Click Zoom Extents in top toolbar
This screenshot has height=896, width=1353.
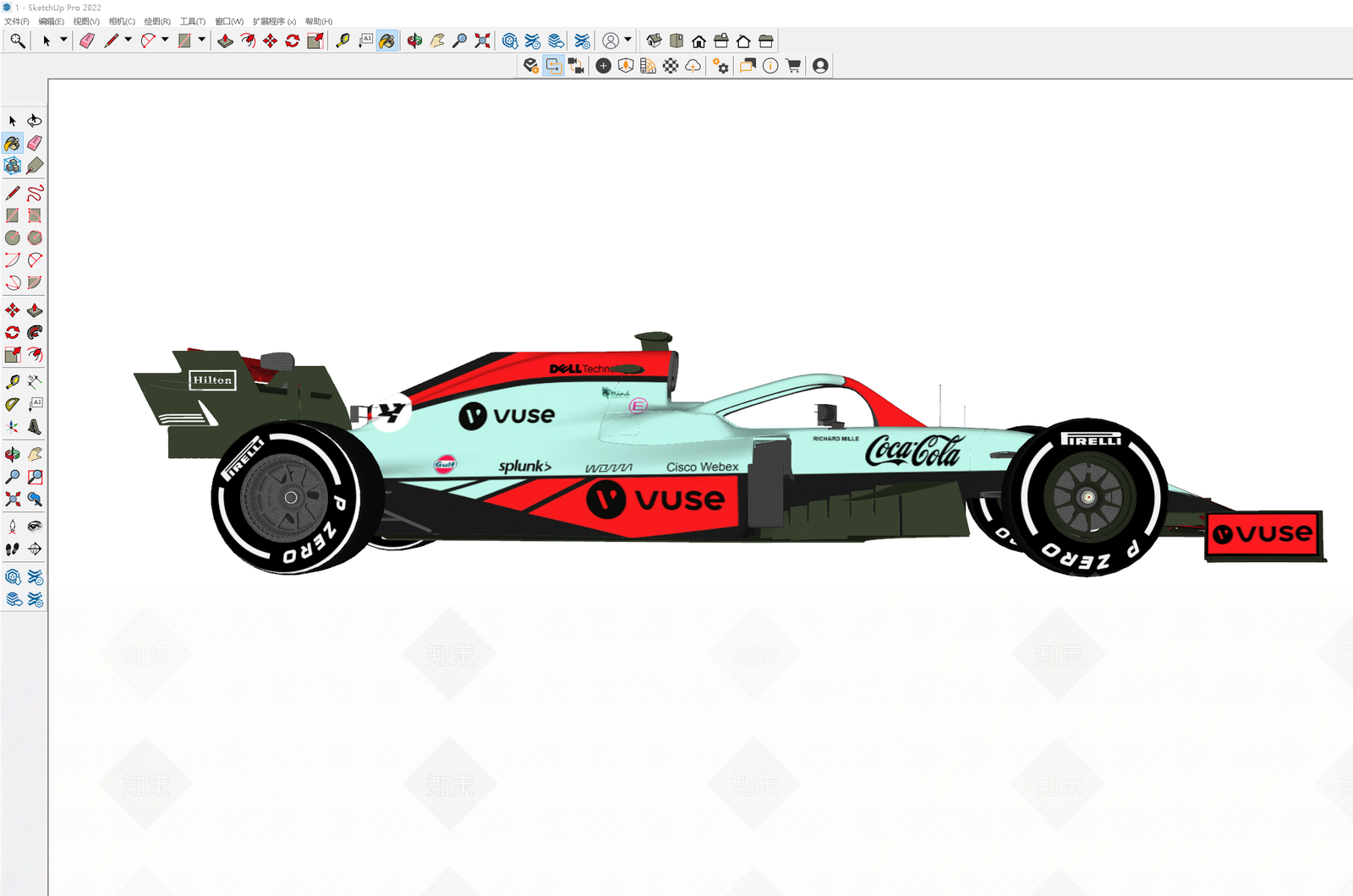(482, 41)
